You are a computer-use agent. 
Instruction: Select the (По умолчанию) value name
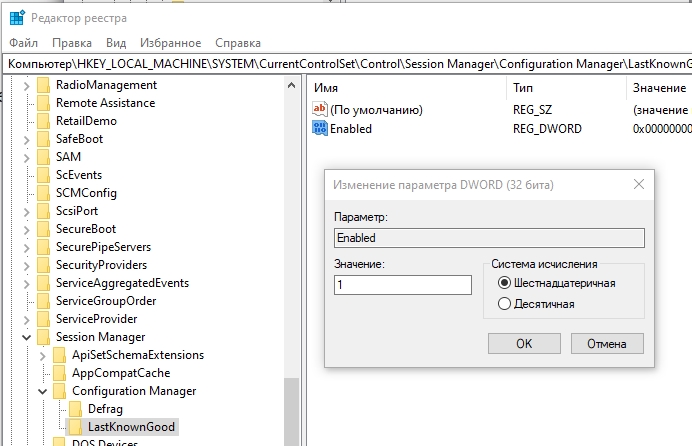point(376,110)
